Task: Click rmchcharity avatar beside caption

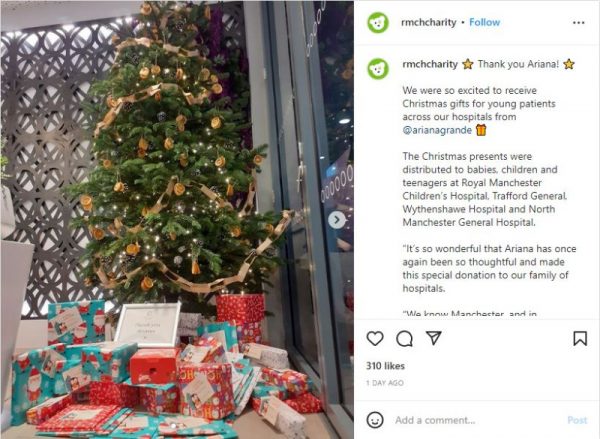Action: click(378, 69)
